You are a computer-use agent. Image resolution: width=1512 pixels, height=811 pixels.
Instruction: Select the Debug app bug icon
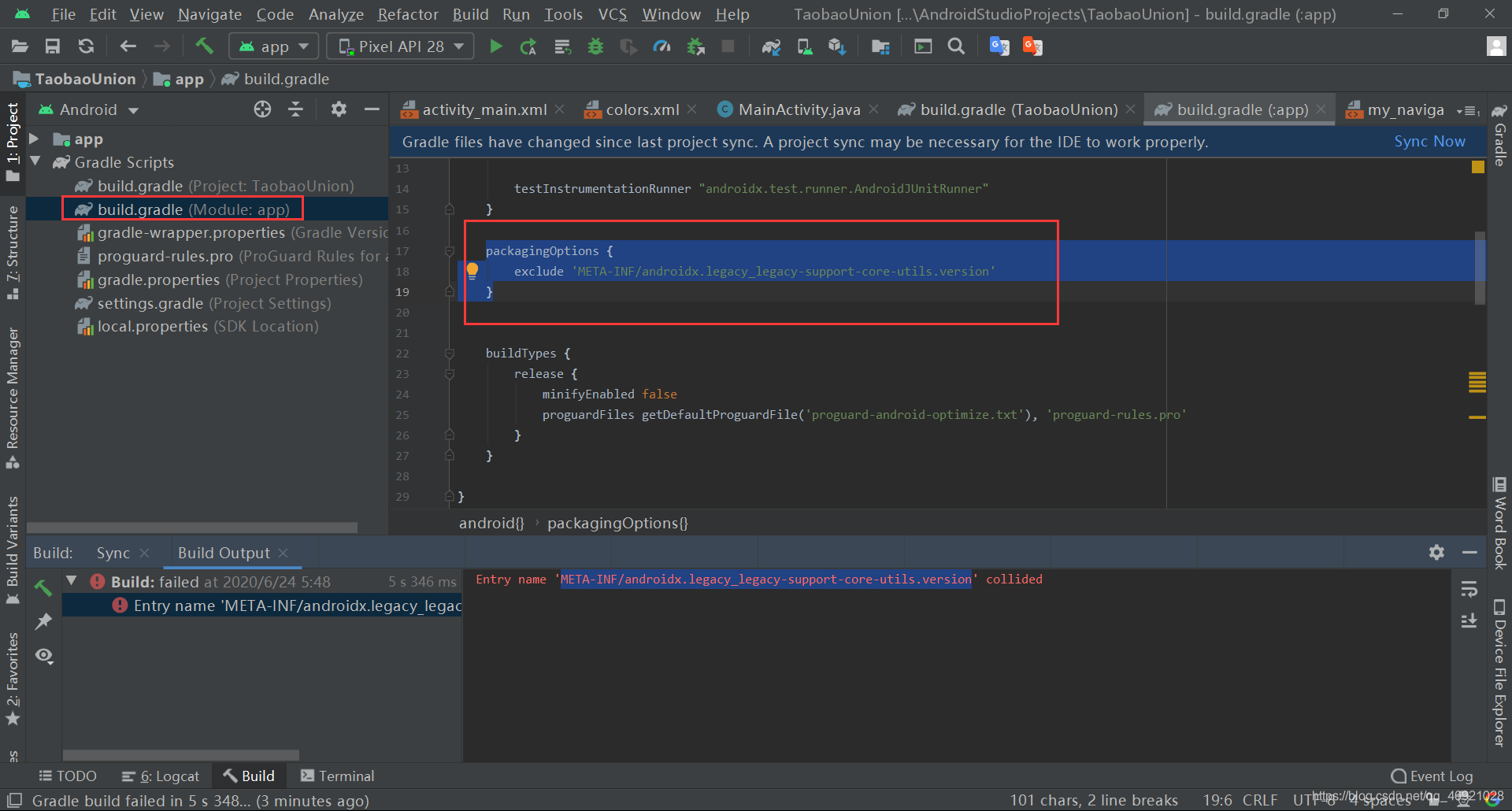[595, 46]
